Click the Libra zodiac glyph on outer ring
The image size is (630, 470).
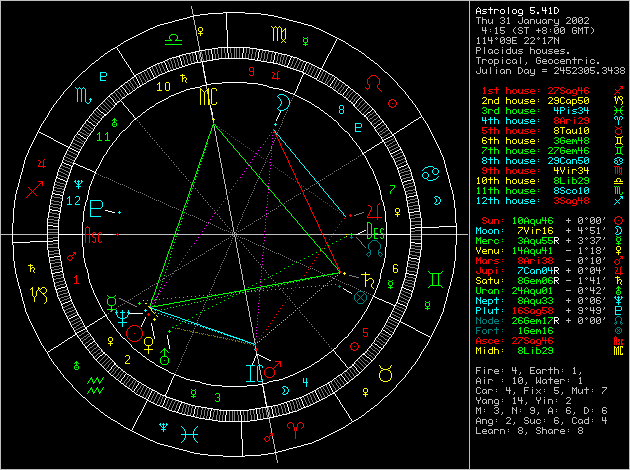coord(174,39)
